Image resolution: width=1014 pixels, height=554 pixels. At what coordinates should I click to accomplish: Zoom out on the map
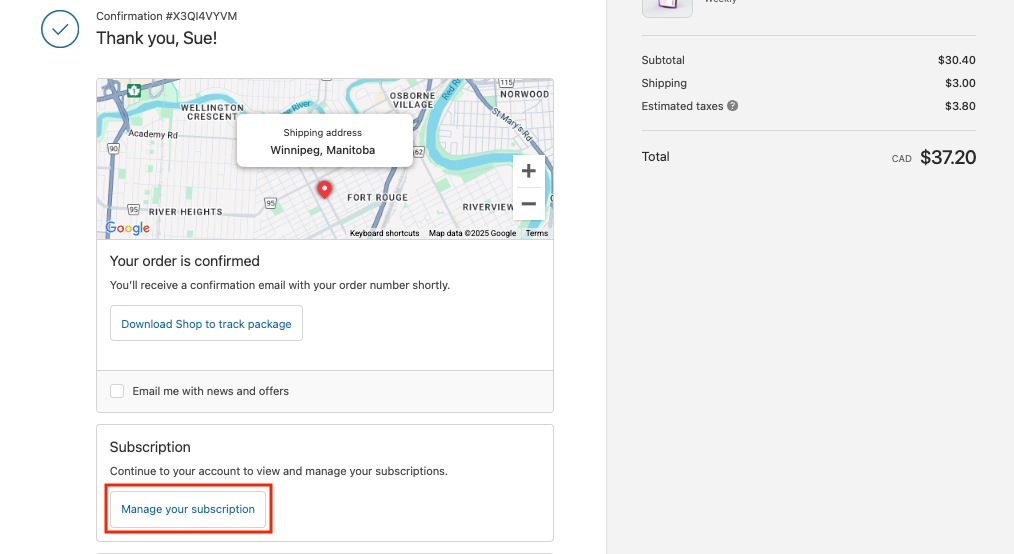coord(528,204)
